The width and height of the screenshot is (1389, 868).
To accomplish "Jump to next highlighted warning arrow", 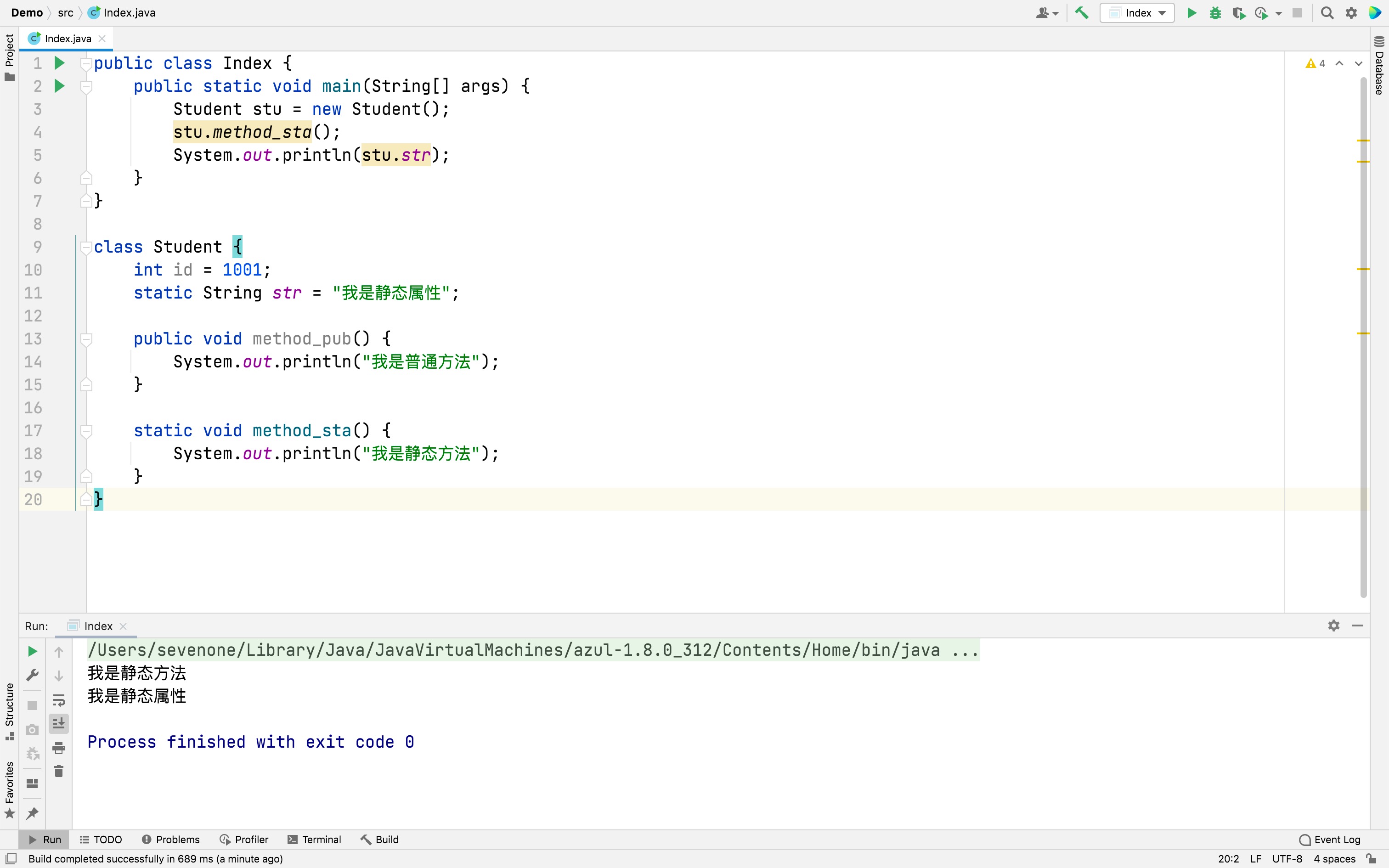I will [1358, 63].
